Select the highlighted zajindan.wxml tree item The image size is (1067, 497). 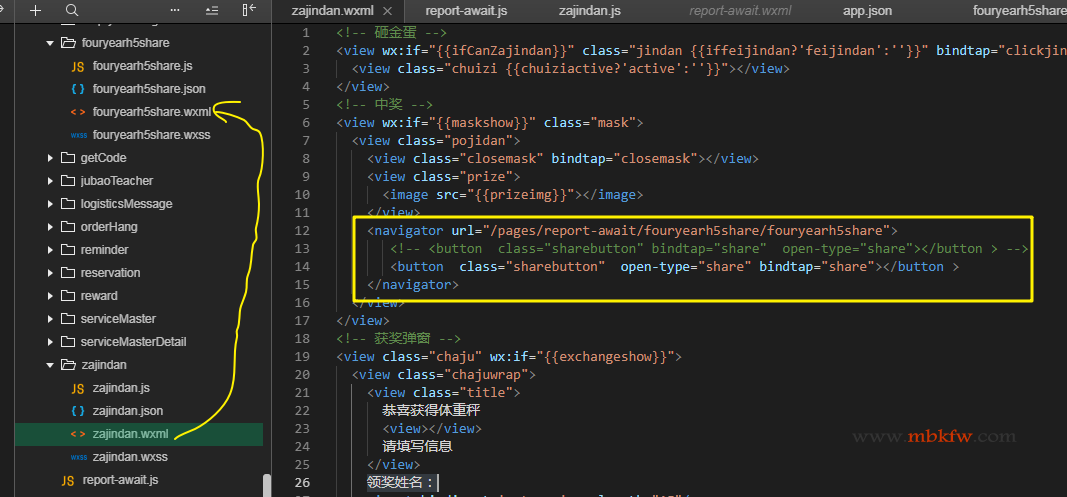tap(130, 434)
